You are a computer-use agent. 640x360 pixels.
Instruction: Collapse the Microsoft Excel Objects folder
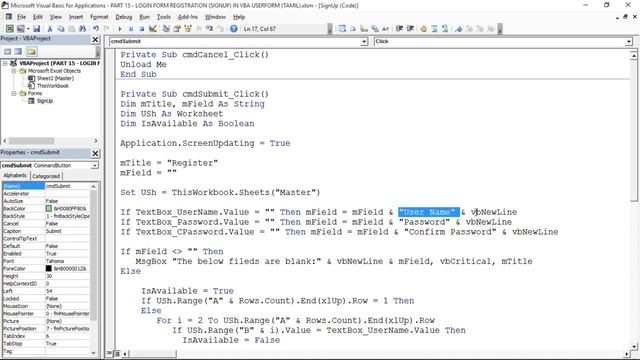[13, 71]
